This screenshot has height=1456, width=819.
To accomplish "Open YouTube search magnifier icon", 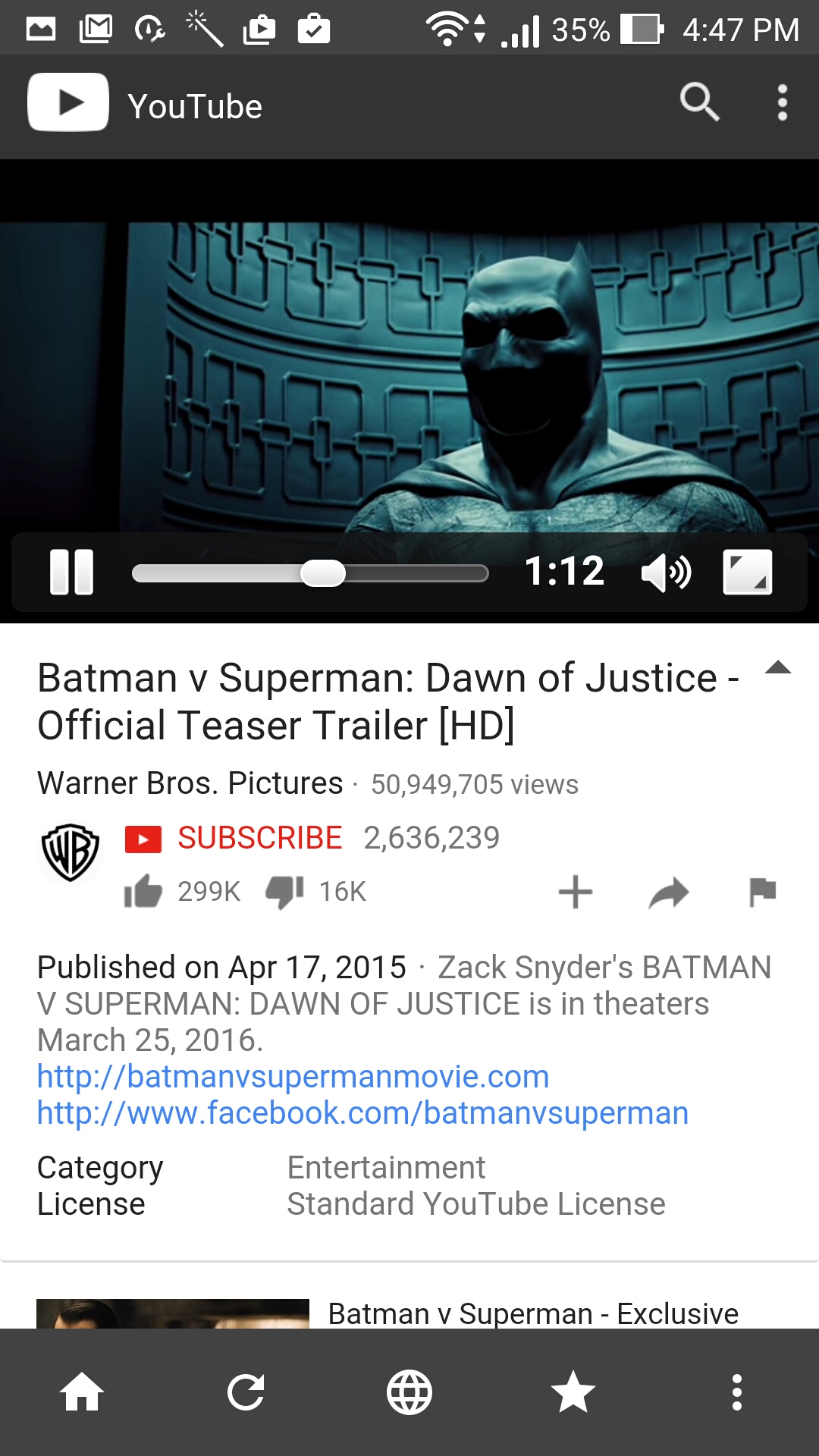I will [699, 102].
